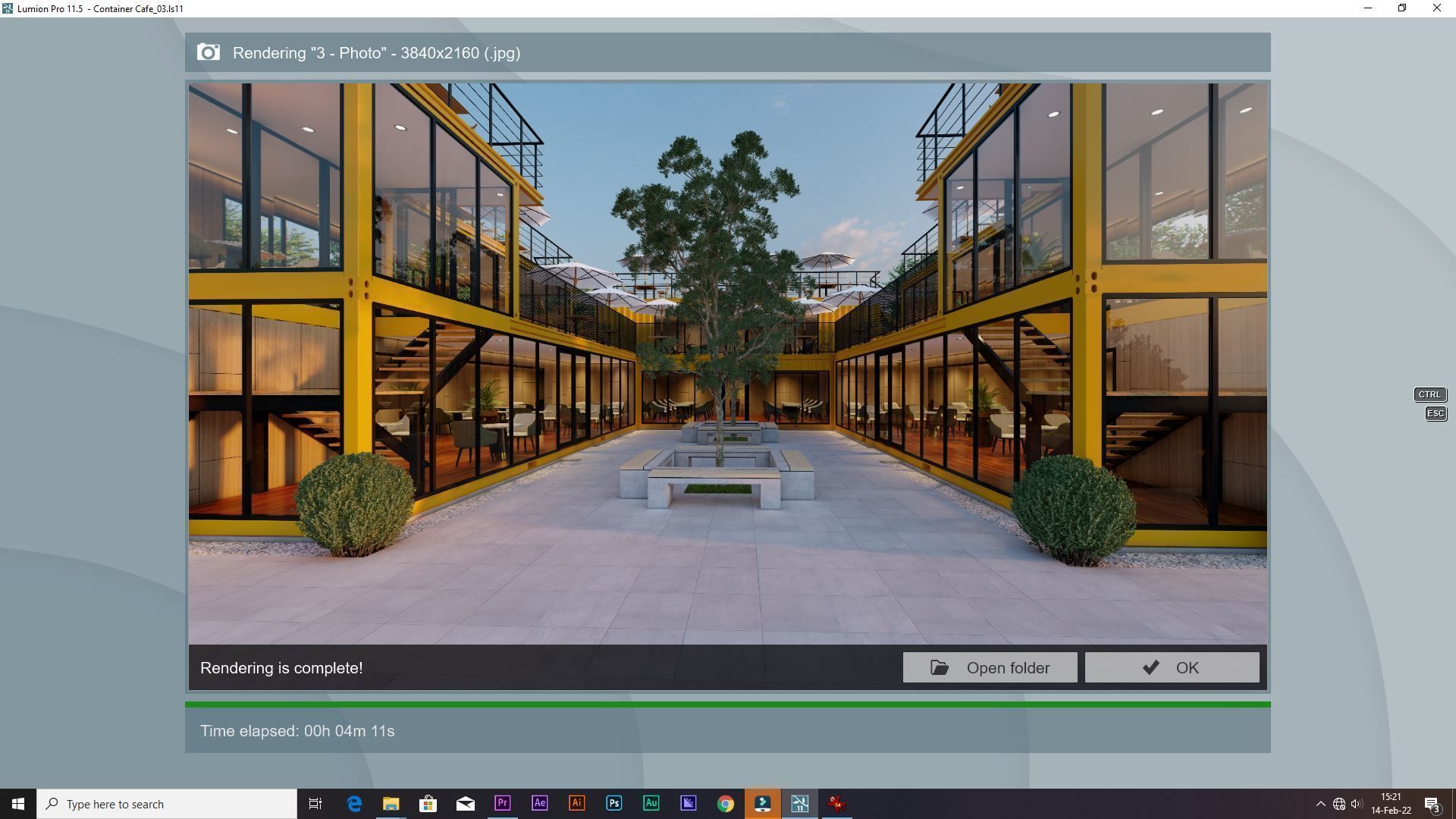Click the taskbar search box
1456x819 pixels.
coord(167,804)
